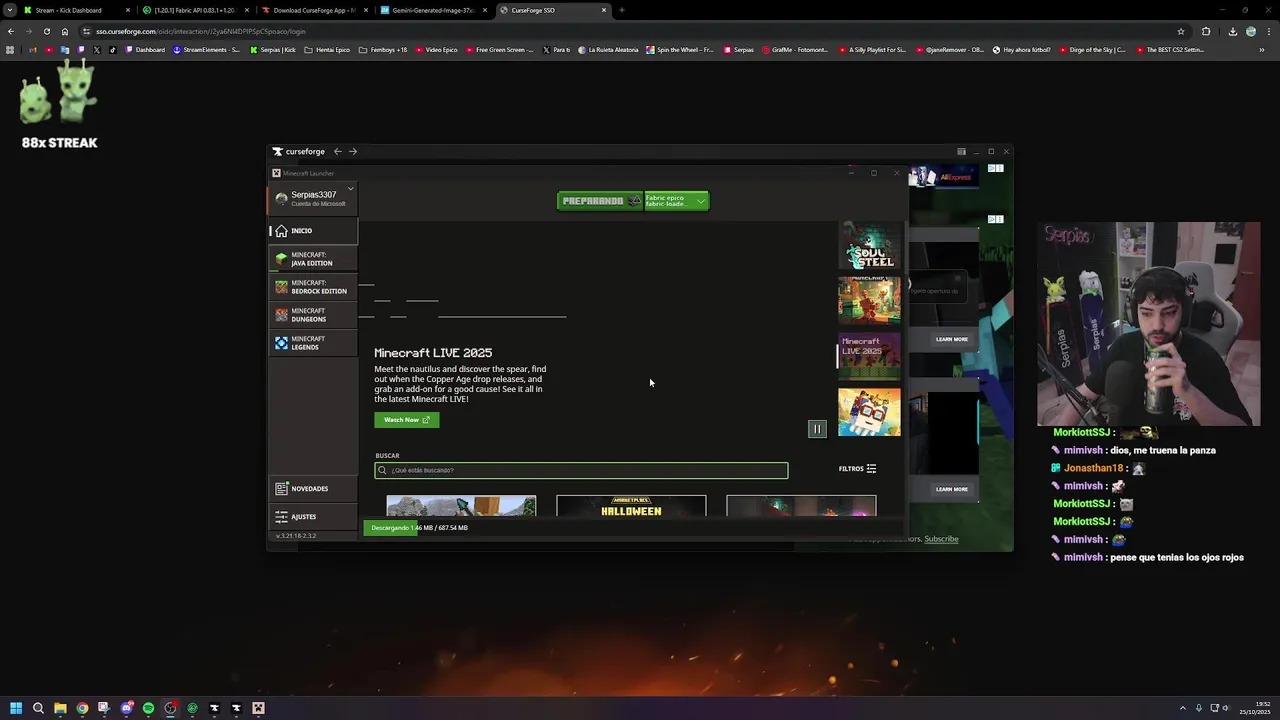Click the Subscribe link in CurseForge window
The width and height of the screenshot is (1280, 720).
pyautogui.click(x=941, y=539)
